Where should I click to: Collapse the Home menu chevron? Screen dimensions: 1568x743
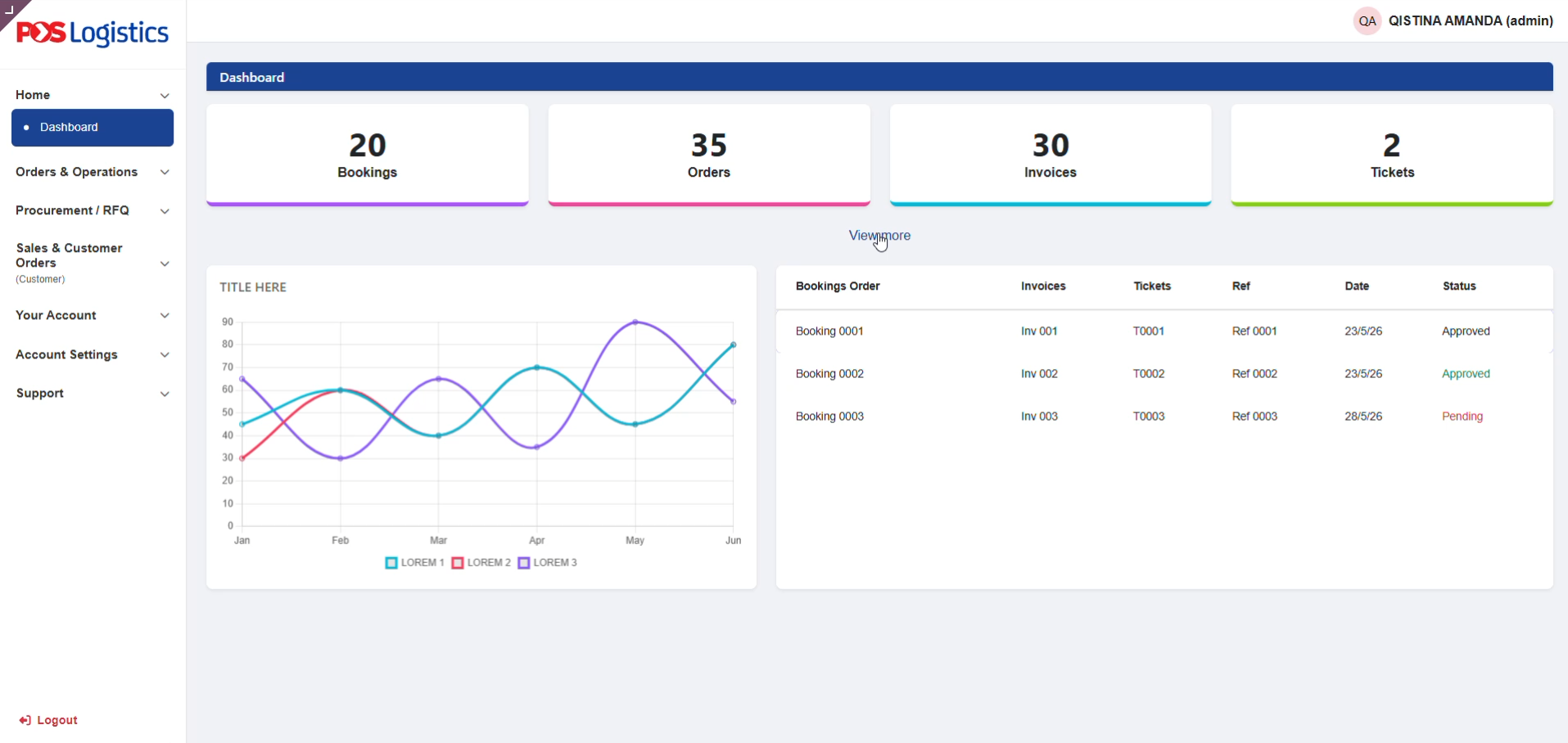click(x=165, y=96)
